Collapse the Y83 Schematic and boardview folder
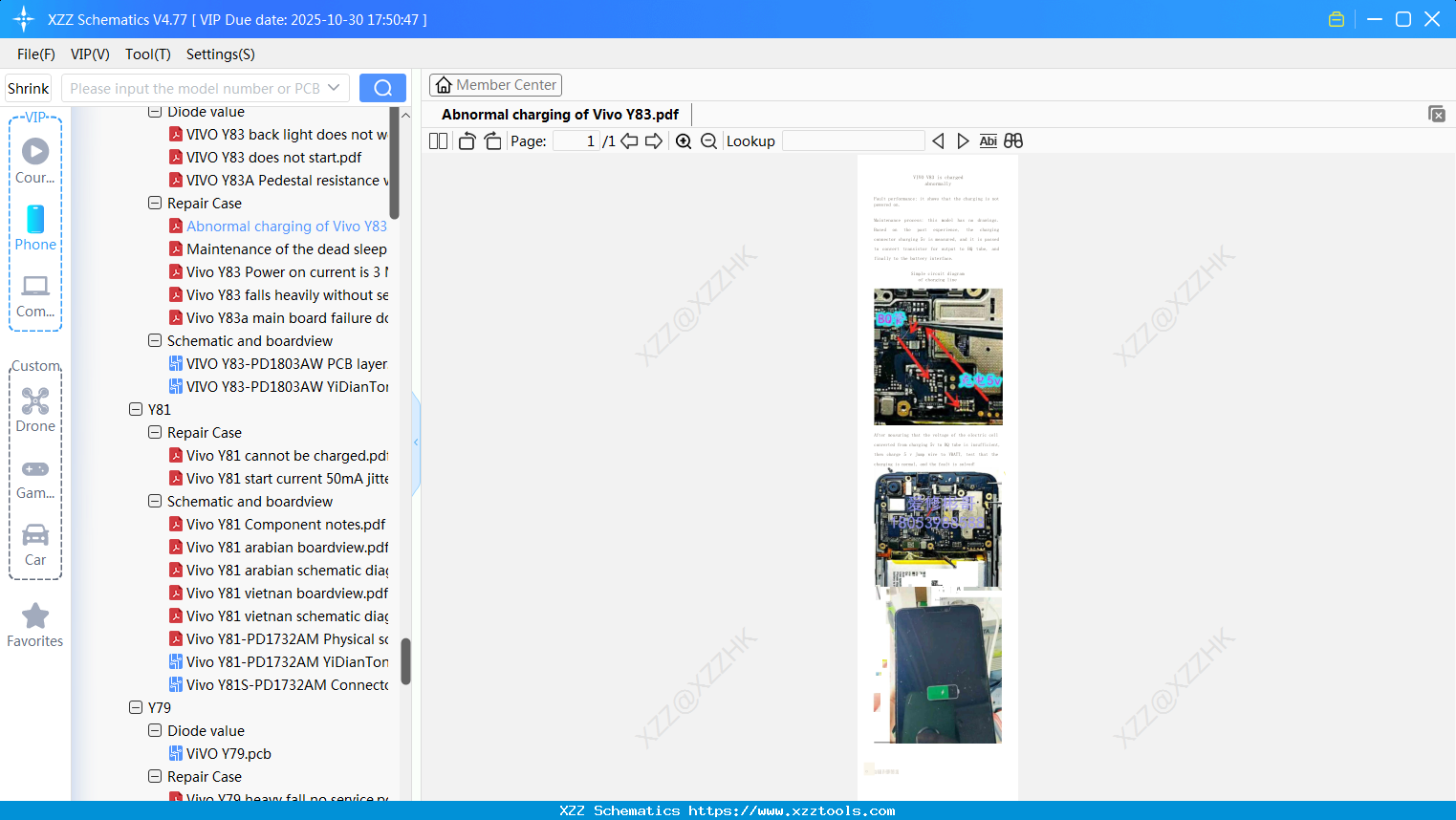The image size is (1456, 820). tap(155, 340)
